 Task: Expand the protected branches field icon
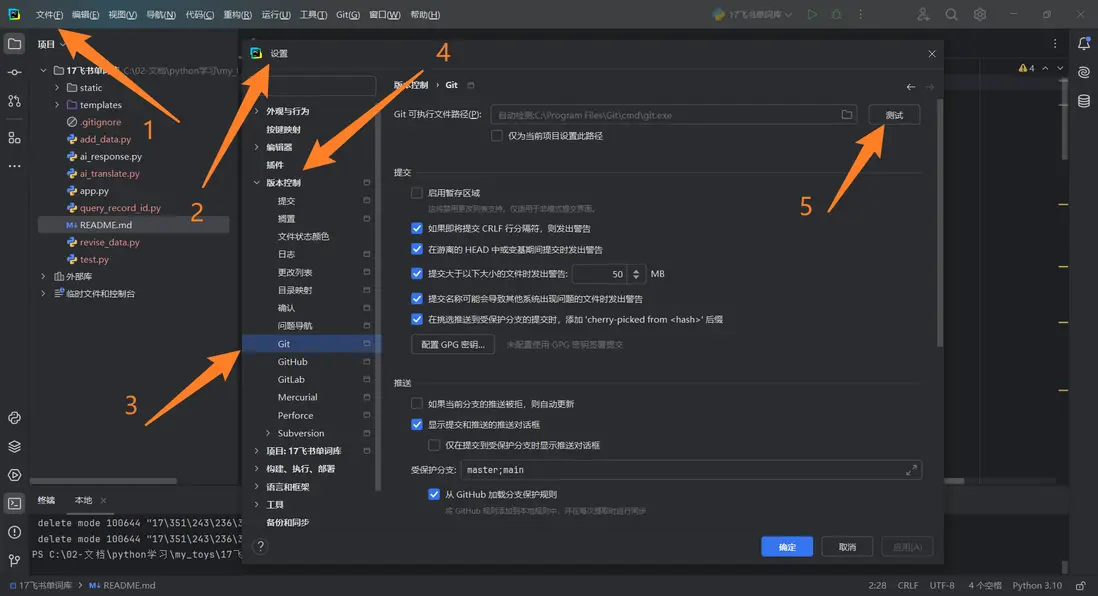pyautogui.click(x=911, y=470)
